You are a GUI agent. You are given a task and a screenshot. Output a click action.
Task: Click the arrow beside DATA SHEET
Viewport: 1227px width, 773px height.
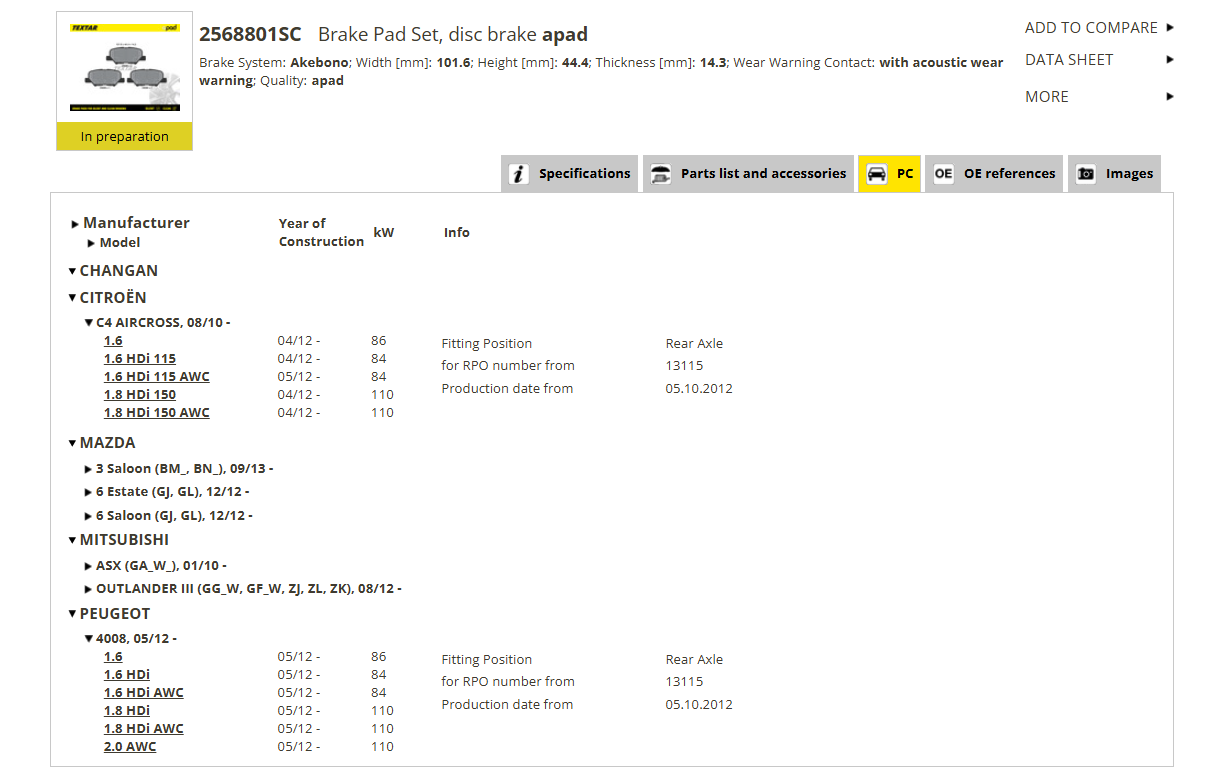click(1170, 60)
